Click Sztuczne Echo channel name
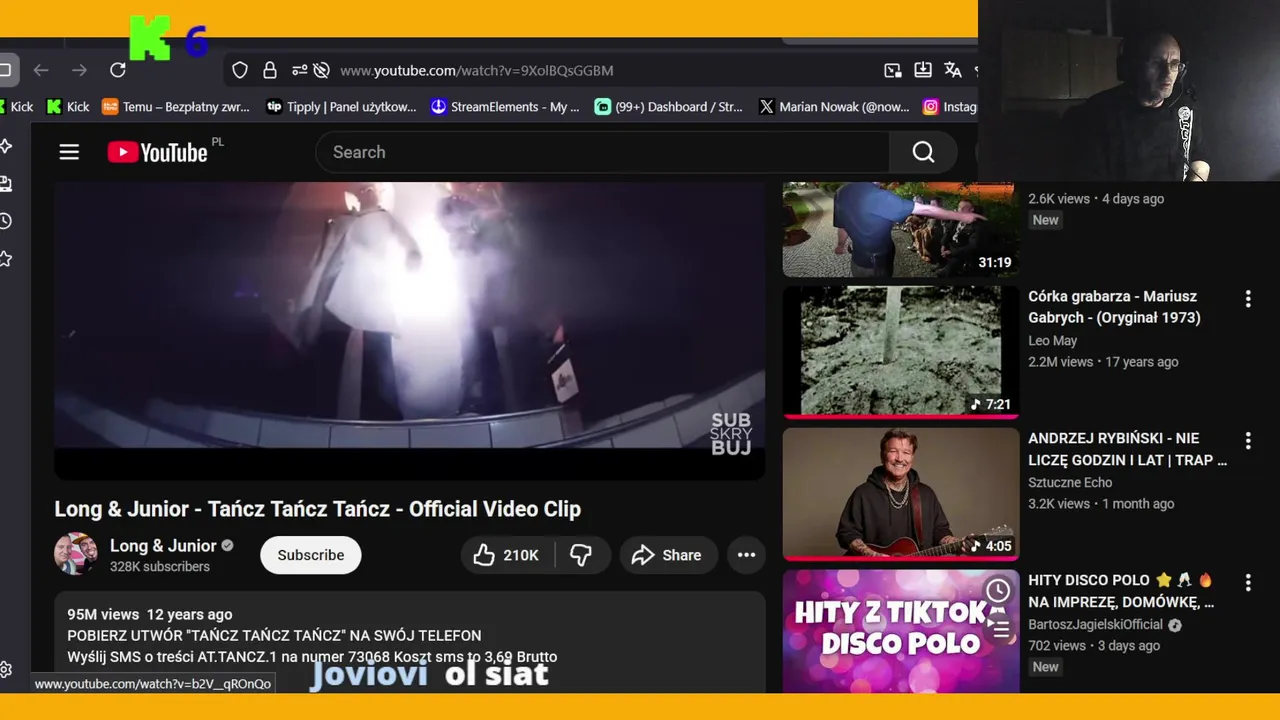 pos(1070,483)
